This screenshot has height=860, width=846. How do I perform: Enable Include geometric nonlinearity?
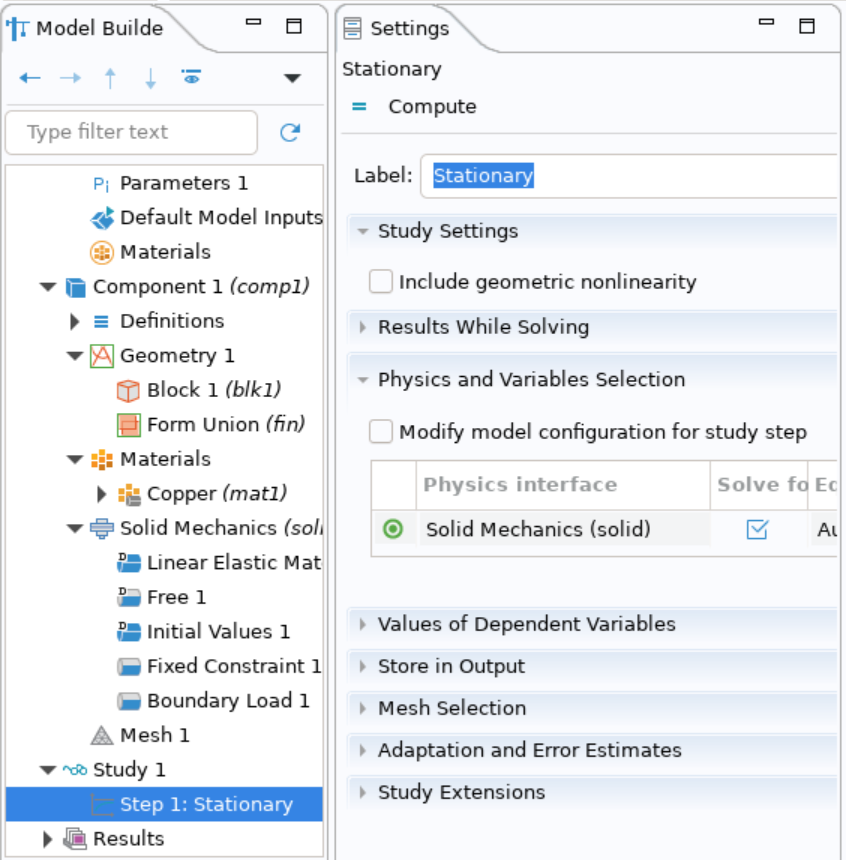[380, 282]
